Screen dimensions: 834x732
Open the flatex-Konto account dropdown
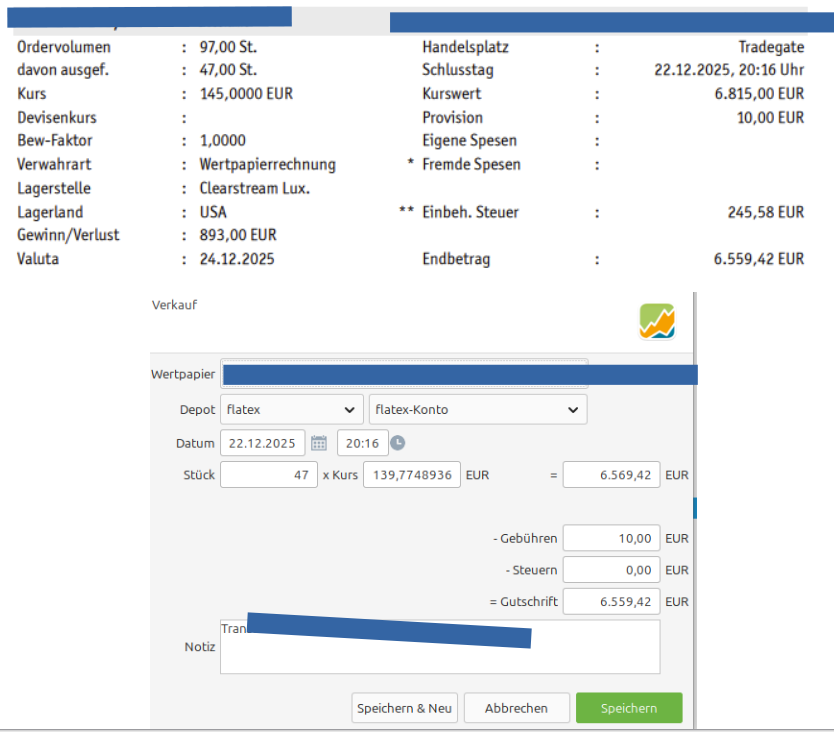pos(477,410)
